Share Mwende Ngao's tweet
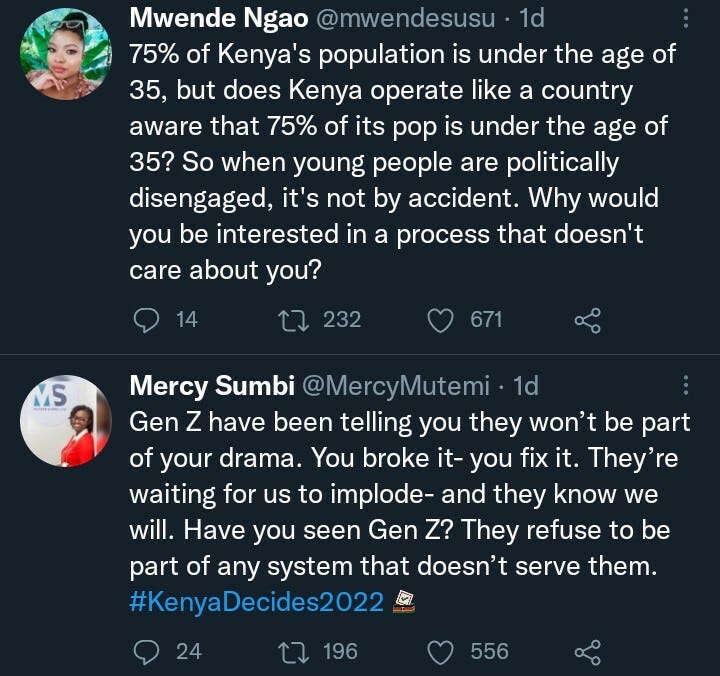The height and width of the screenshot is (676, 720). click(x=587, y=320)
